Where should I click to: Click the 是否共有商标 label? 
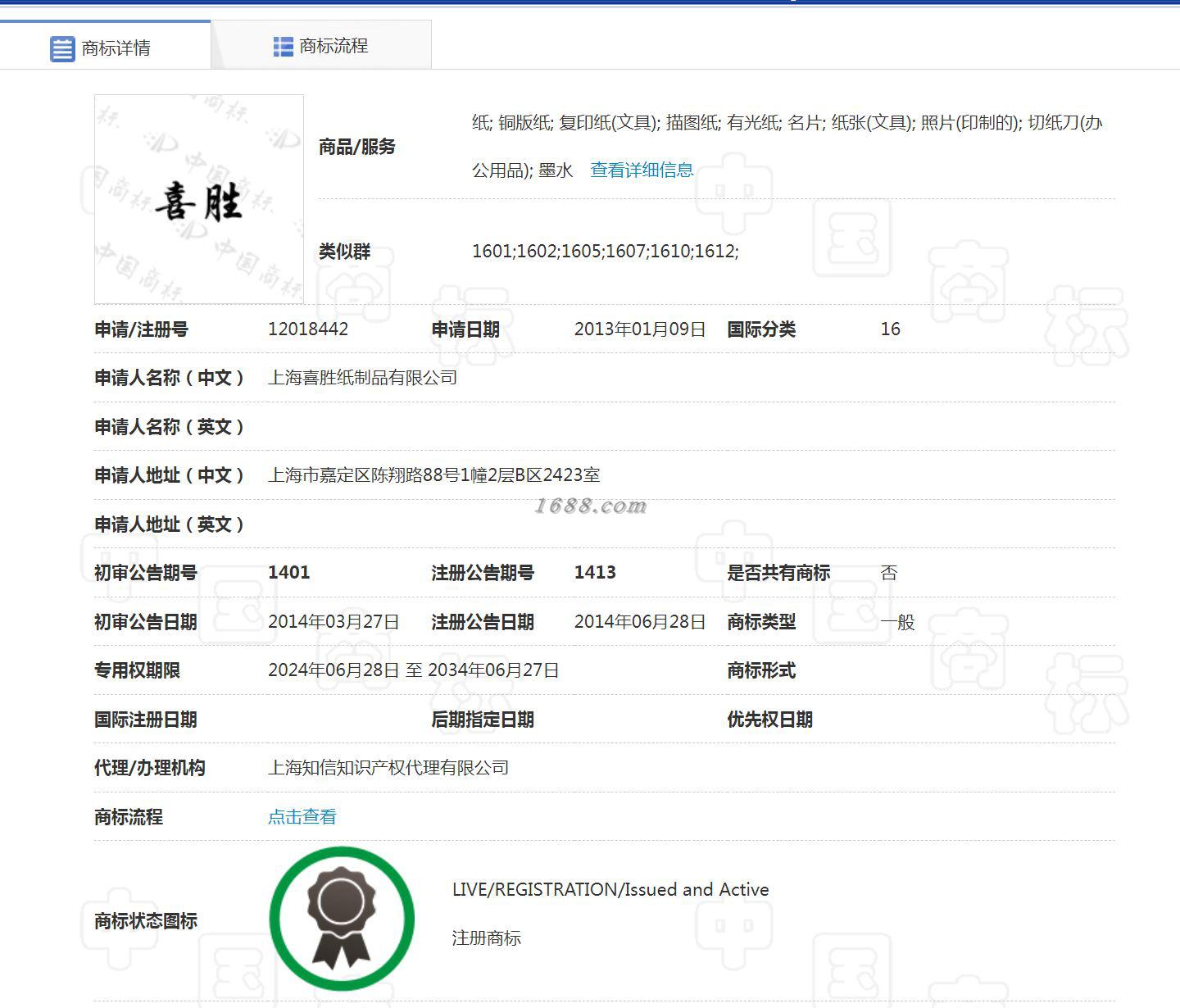778,573
